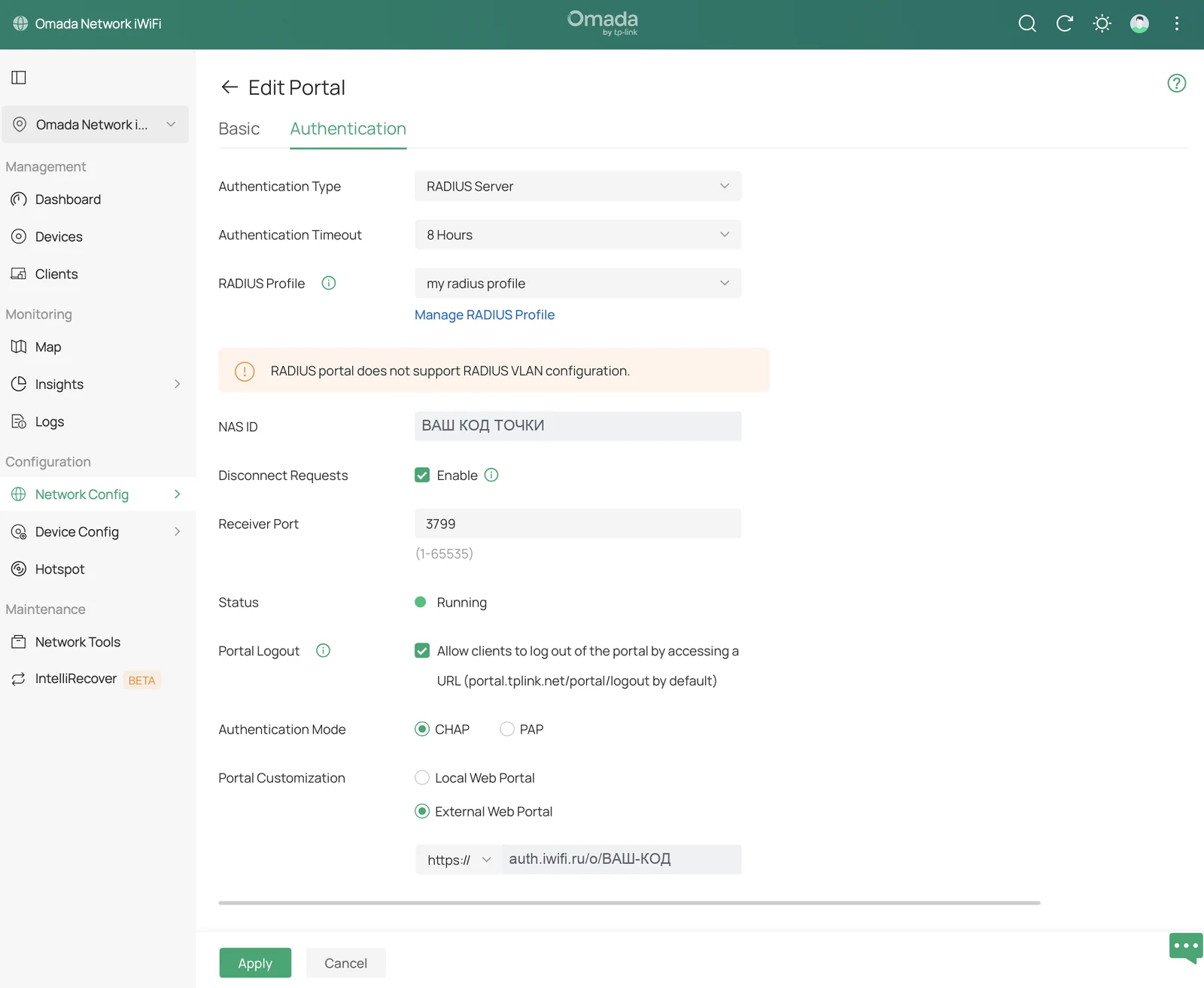Collapse the sidebar panel icon
The image size is (1204, 988).
(19, 78)
